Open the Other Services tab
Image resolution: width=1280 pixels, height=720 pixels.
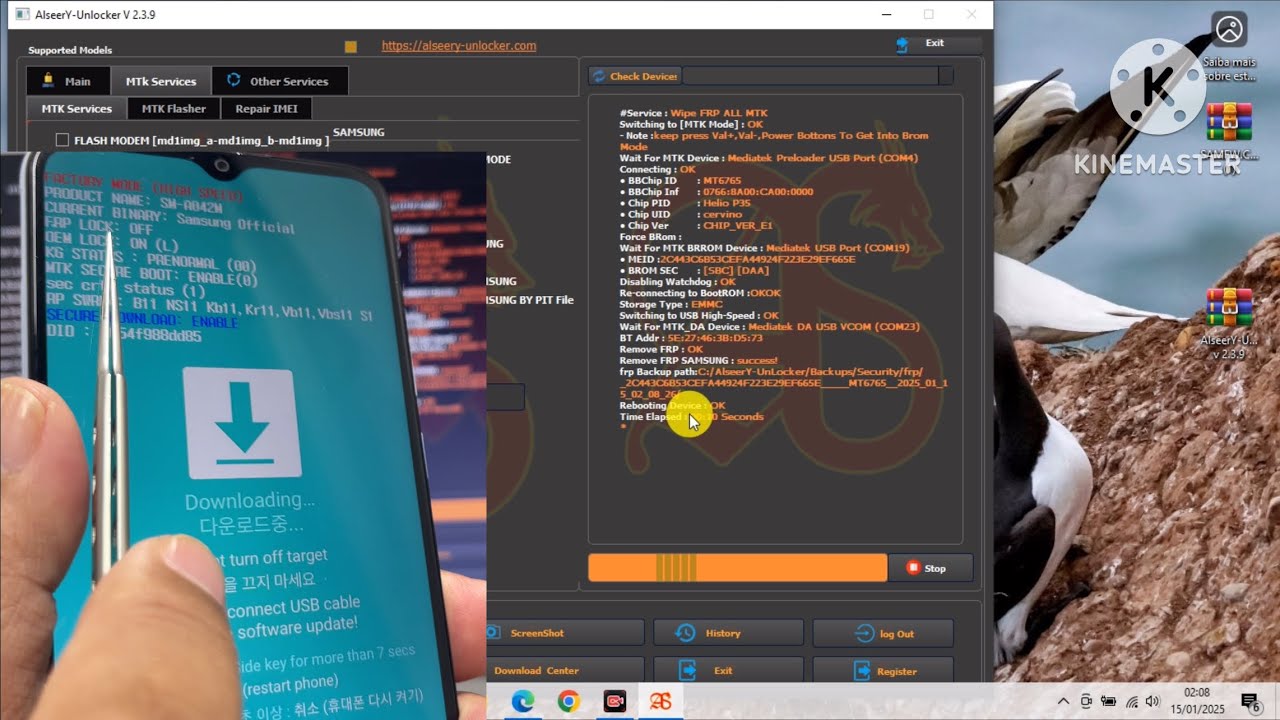pos(279,81)
